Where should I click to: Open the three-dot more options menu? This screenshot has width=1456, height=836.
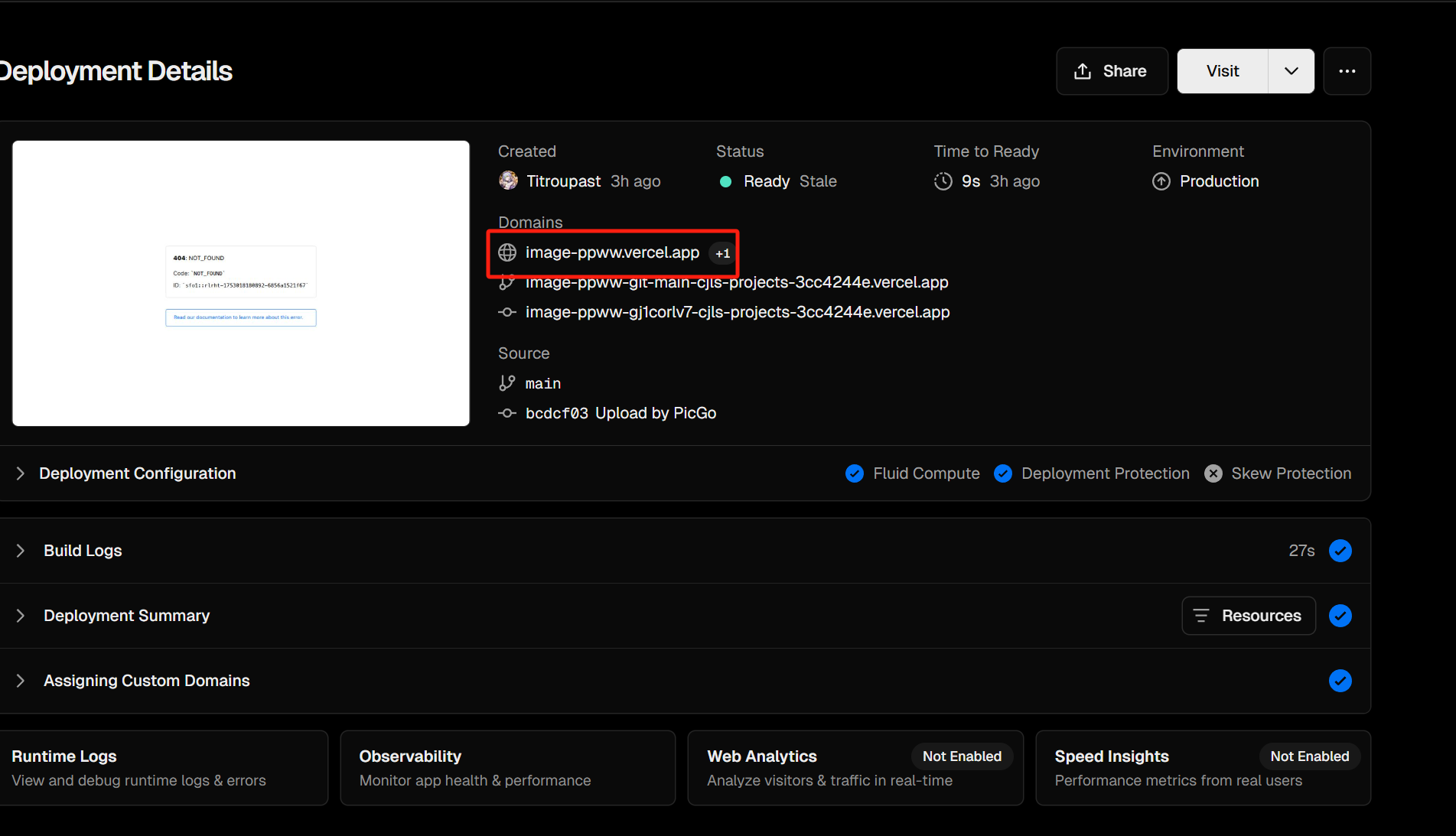(1347, 71)
